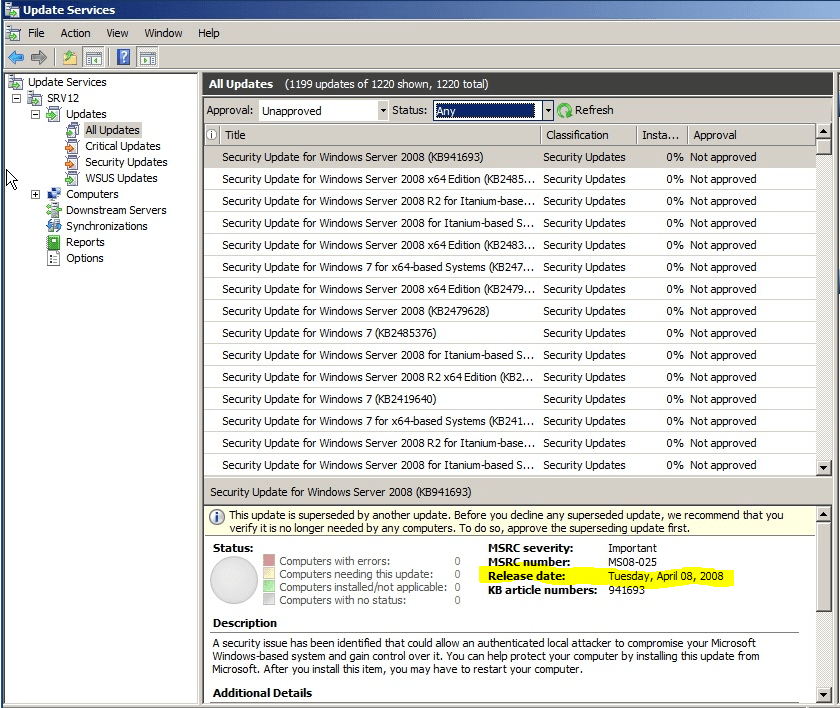Click the details pane scroll up arrow
840x708 pixels.
point(823,515)
